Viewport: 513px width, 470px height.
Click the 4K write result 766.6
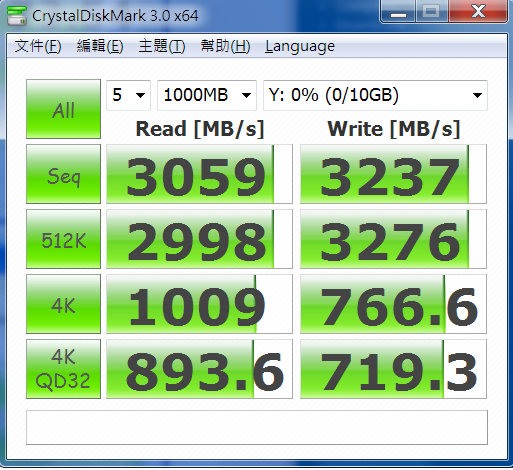click(393, 304)
